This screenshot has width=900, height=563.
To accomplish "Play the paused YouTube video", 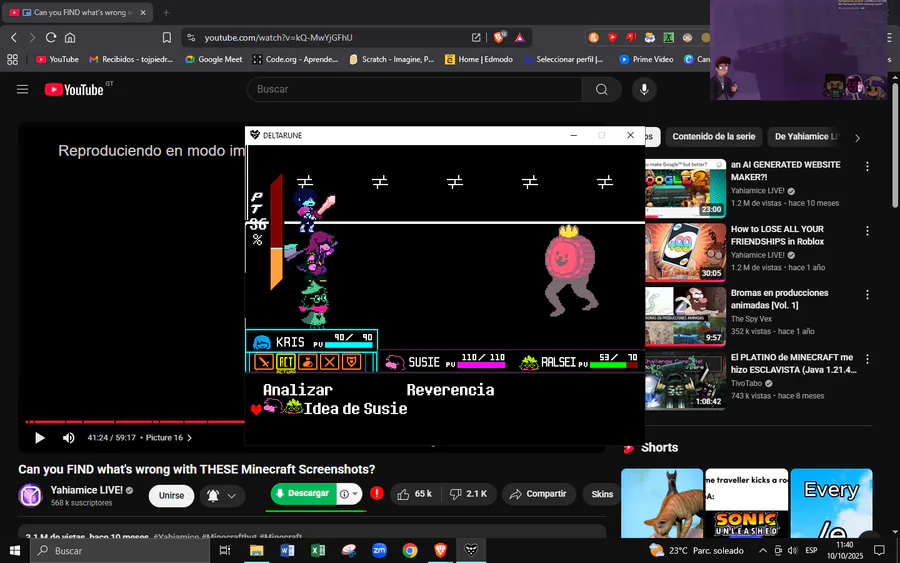I will click(40, 438).
